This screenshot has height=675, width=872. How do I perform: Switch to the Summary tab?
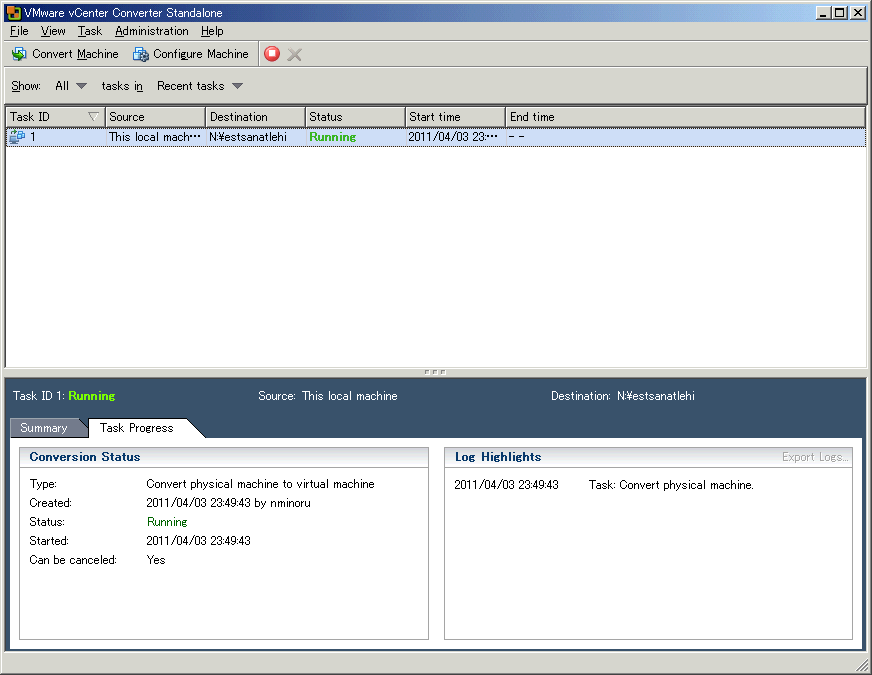point(44,428)
